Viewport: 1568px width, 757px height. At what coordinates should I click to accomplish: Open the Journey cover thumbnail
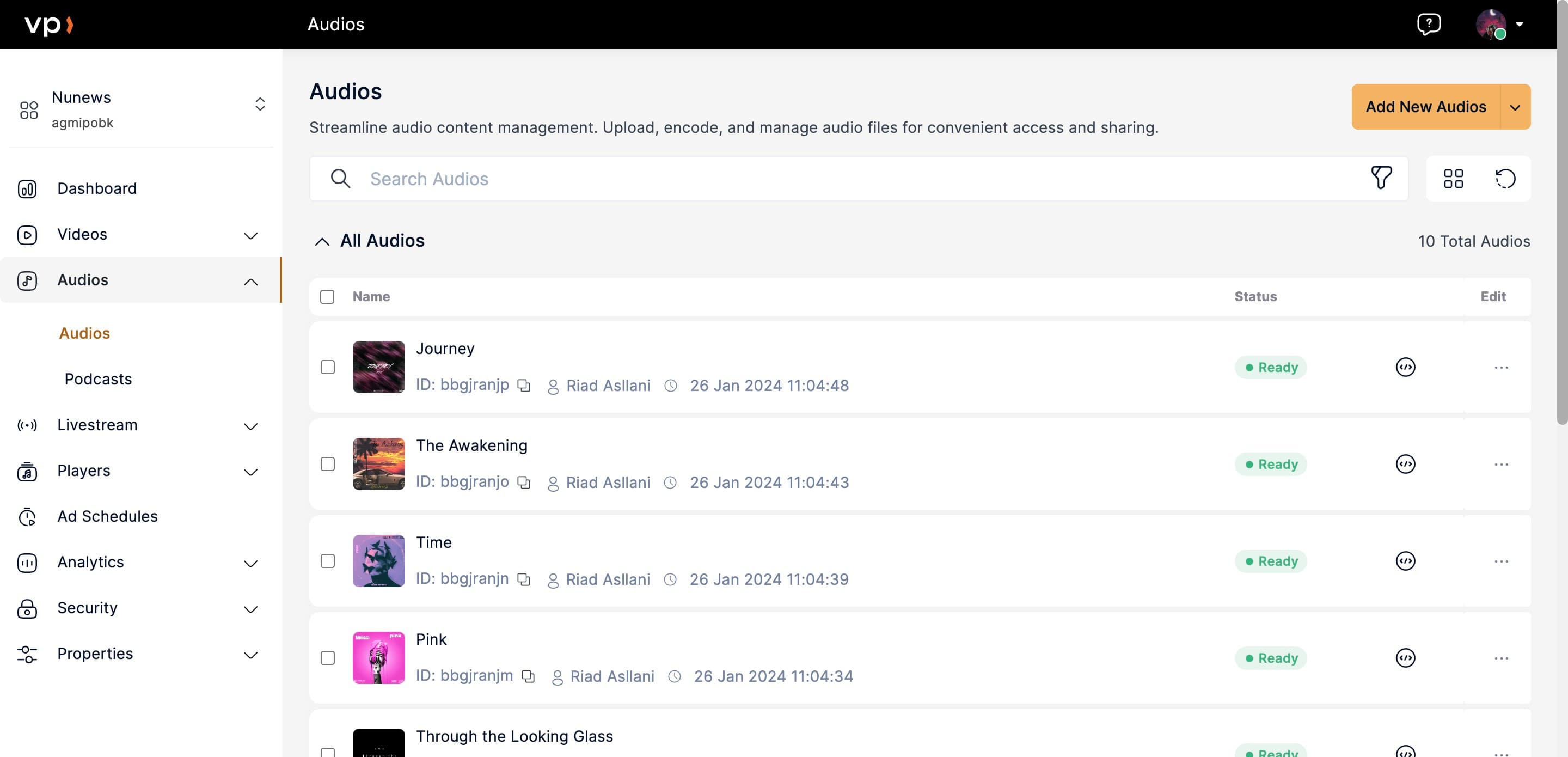[378, 367]
